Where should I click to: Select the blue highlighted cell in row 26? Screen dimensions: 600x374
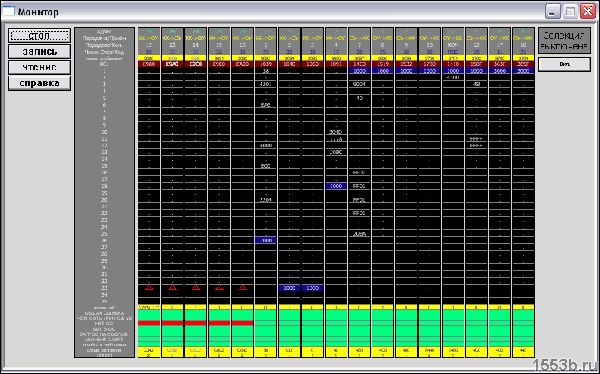pos(266,240)
